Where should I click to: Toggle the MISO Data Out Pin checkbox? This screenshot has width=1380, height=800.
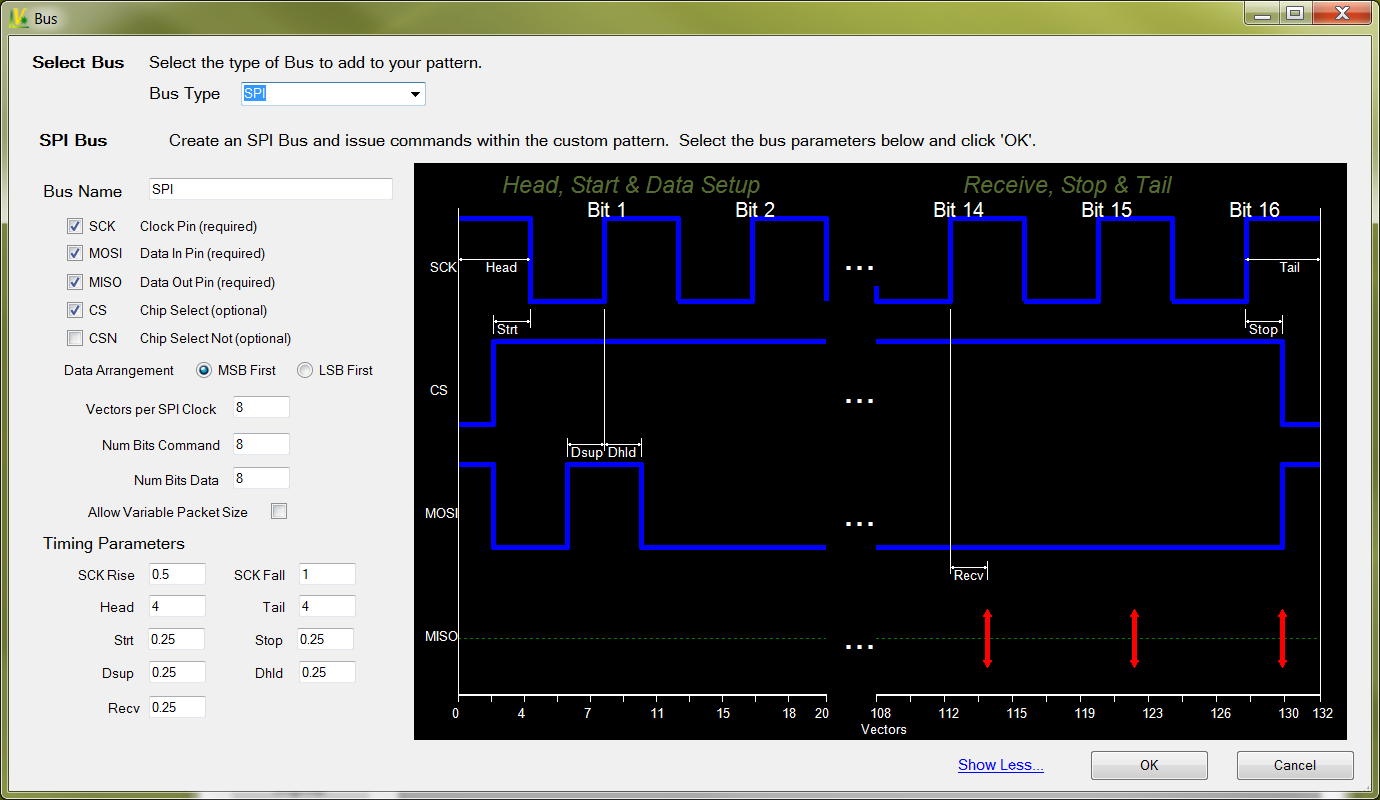point(75,282)
